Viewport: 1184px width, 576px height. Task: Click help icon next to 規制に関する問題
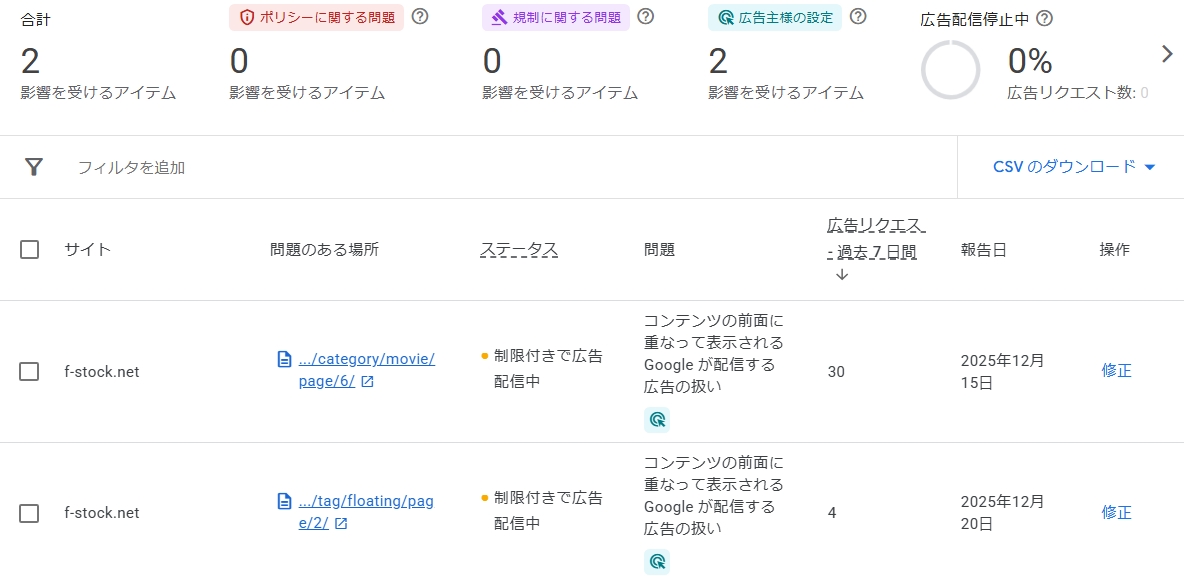(646, 17)
